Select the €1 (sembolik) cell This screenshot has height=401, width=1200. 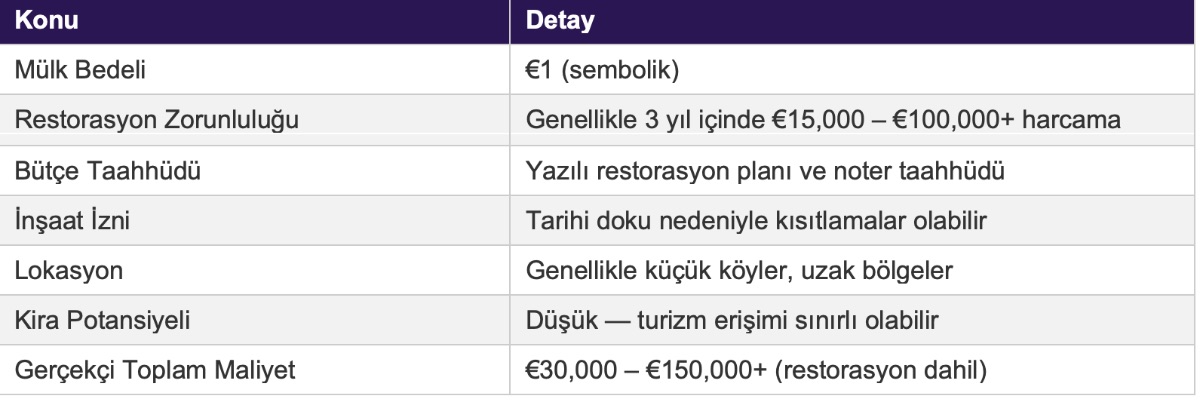(x=856, y=72)
